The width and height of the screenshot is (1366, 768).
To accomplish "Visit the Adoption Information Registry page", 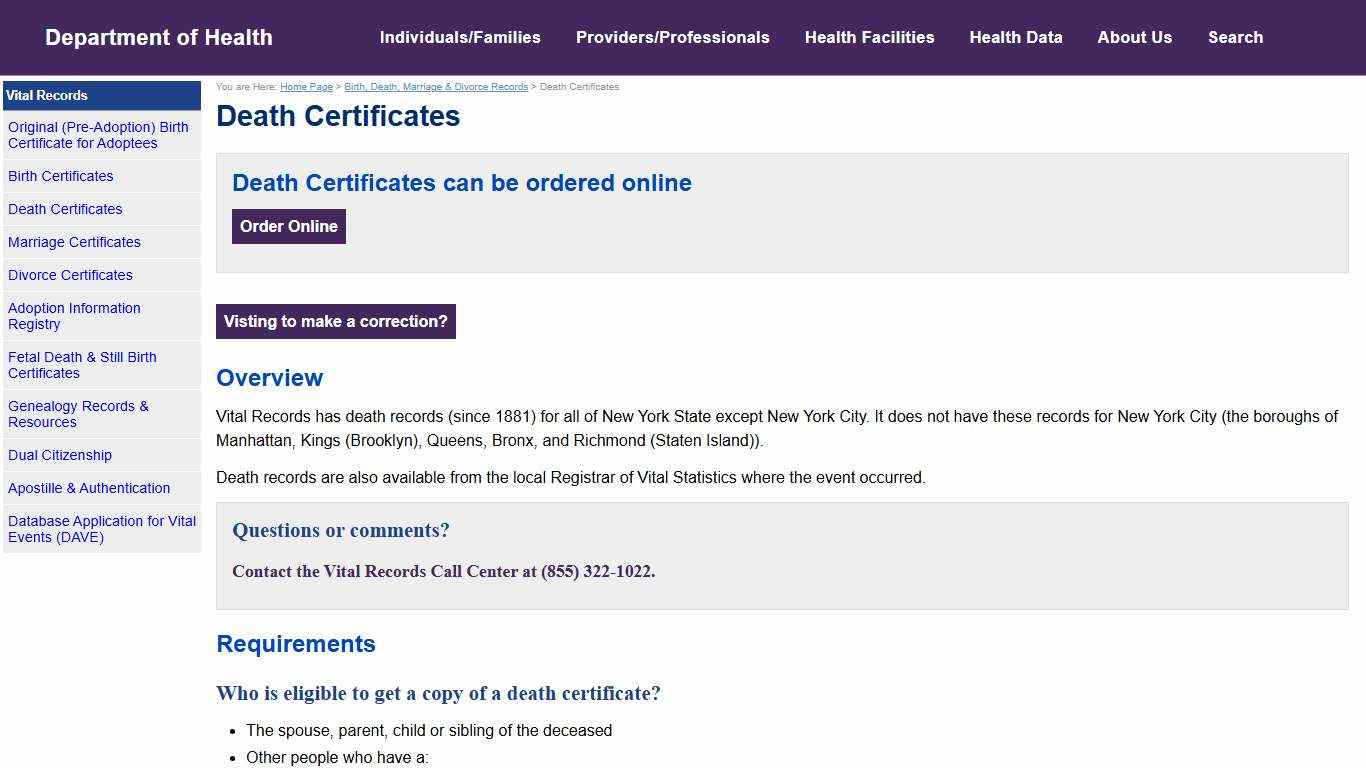I will point(74,316).
